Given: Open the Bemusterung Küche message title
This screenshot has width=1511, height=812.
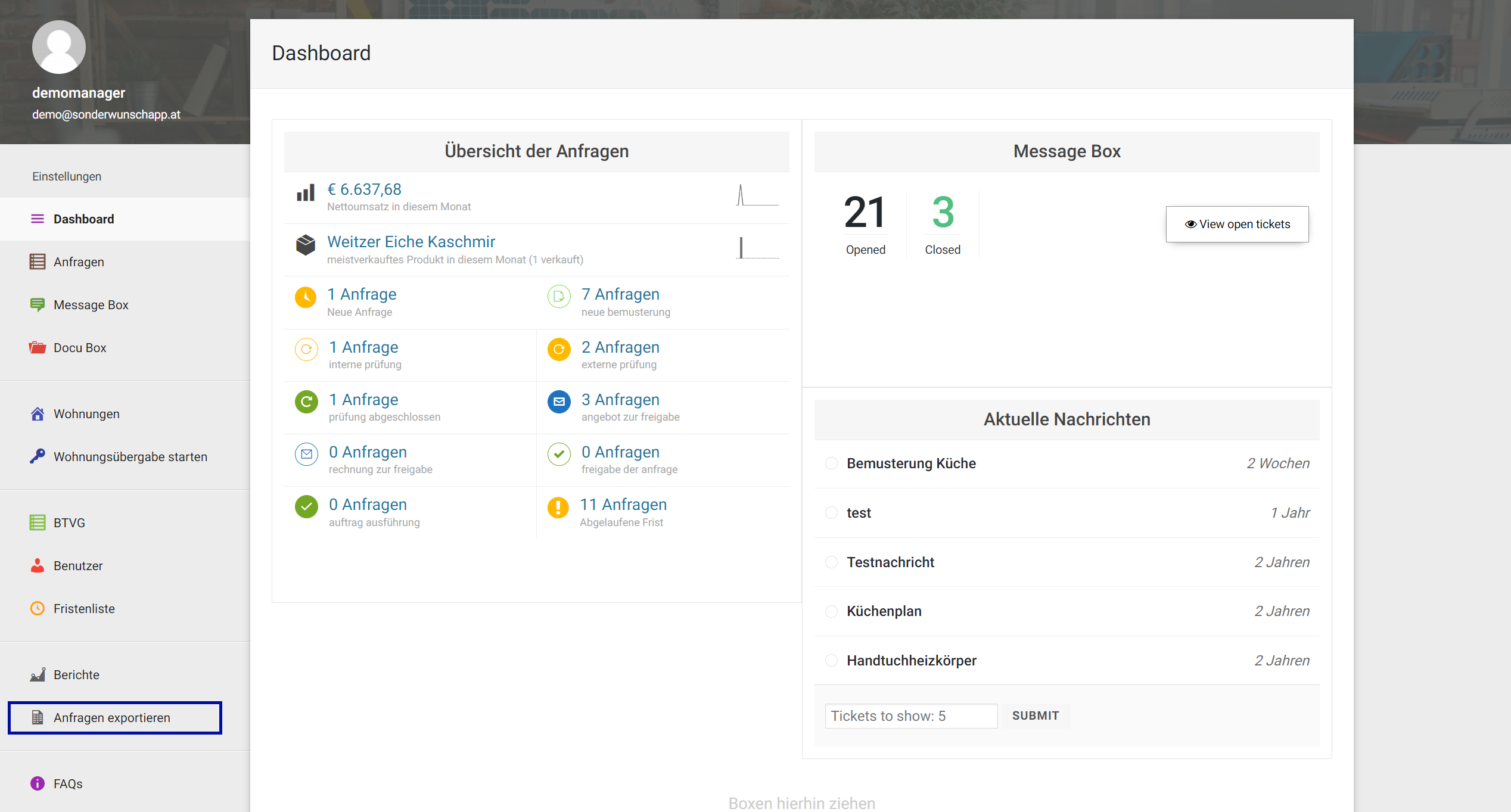Looking at the screenshot, I should (x=911, y=463).
